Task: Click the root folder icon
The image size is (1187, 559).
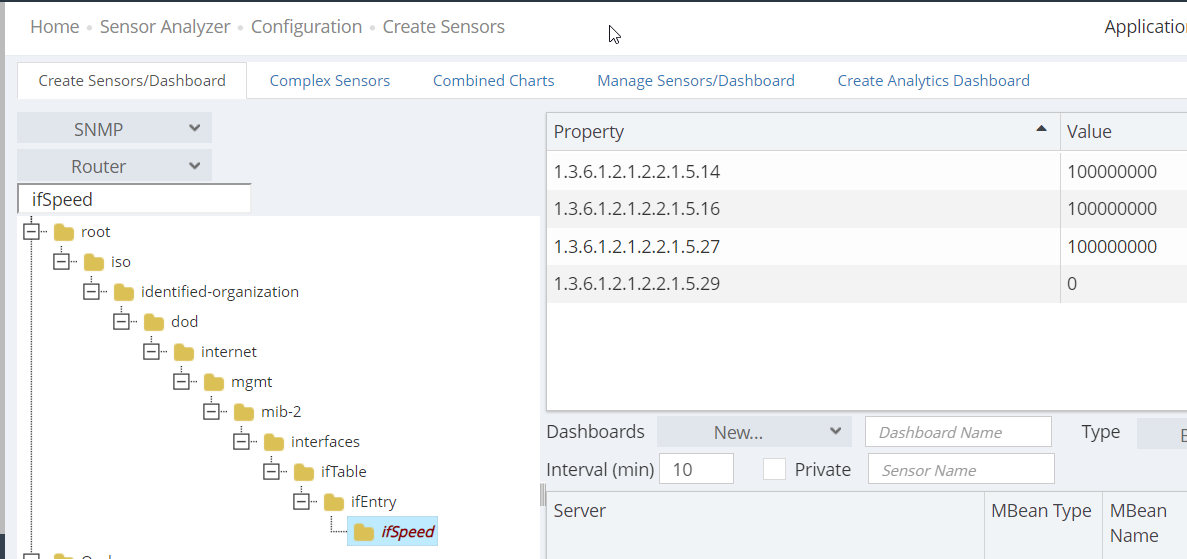Action: [x=64, y=232]
